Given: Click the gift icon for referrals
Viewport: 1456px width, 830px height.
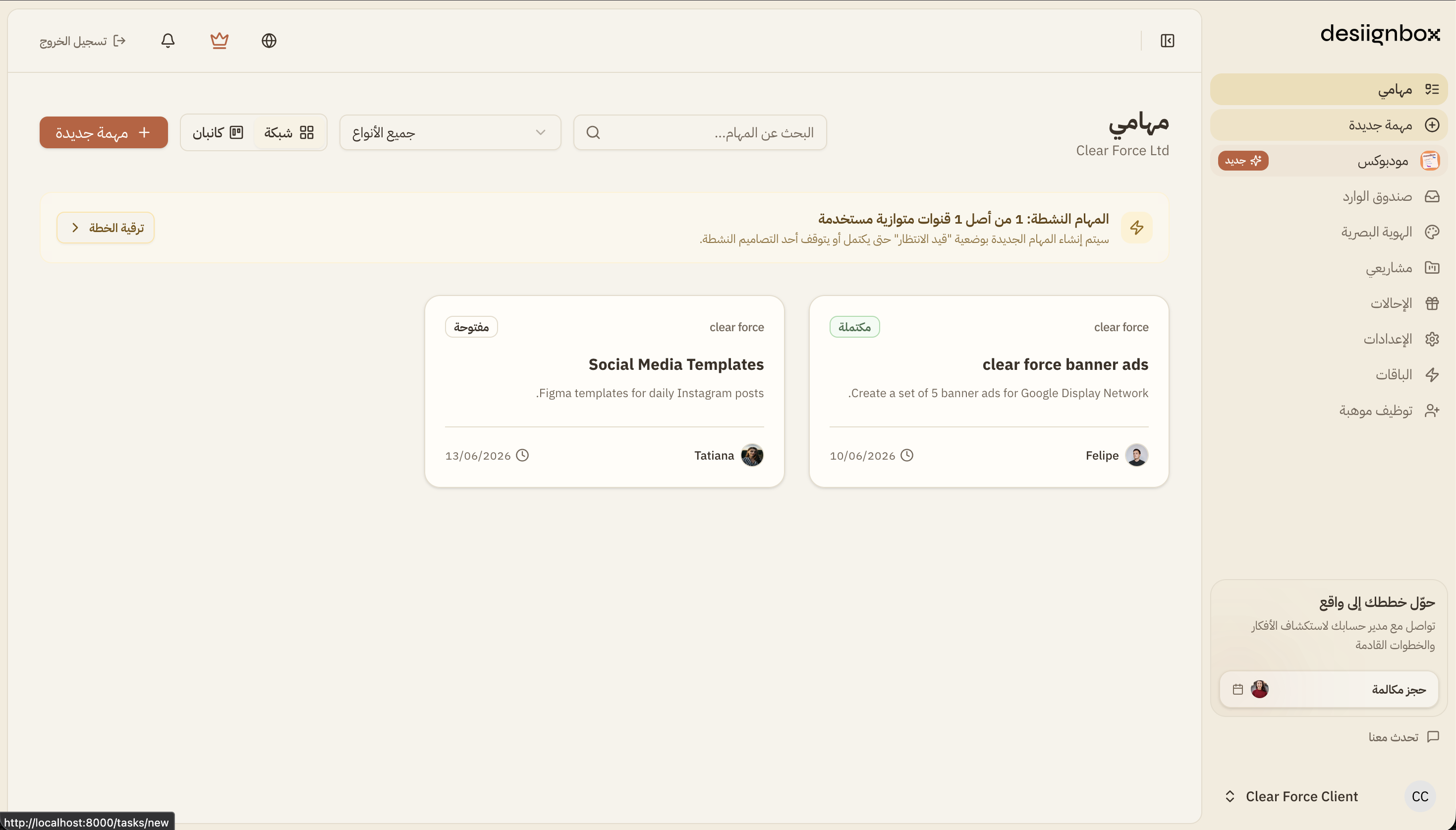Looking at the screenshot, I should pyautogui.click(x=1432, y=303).
